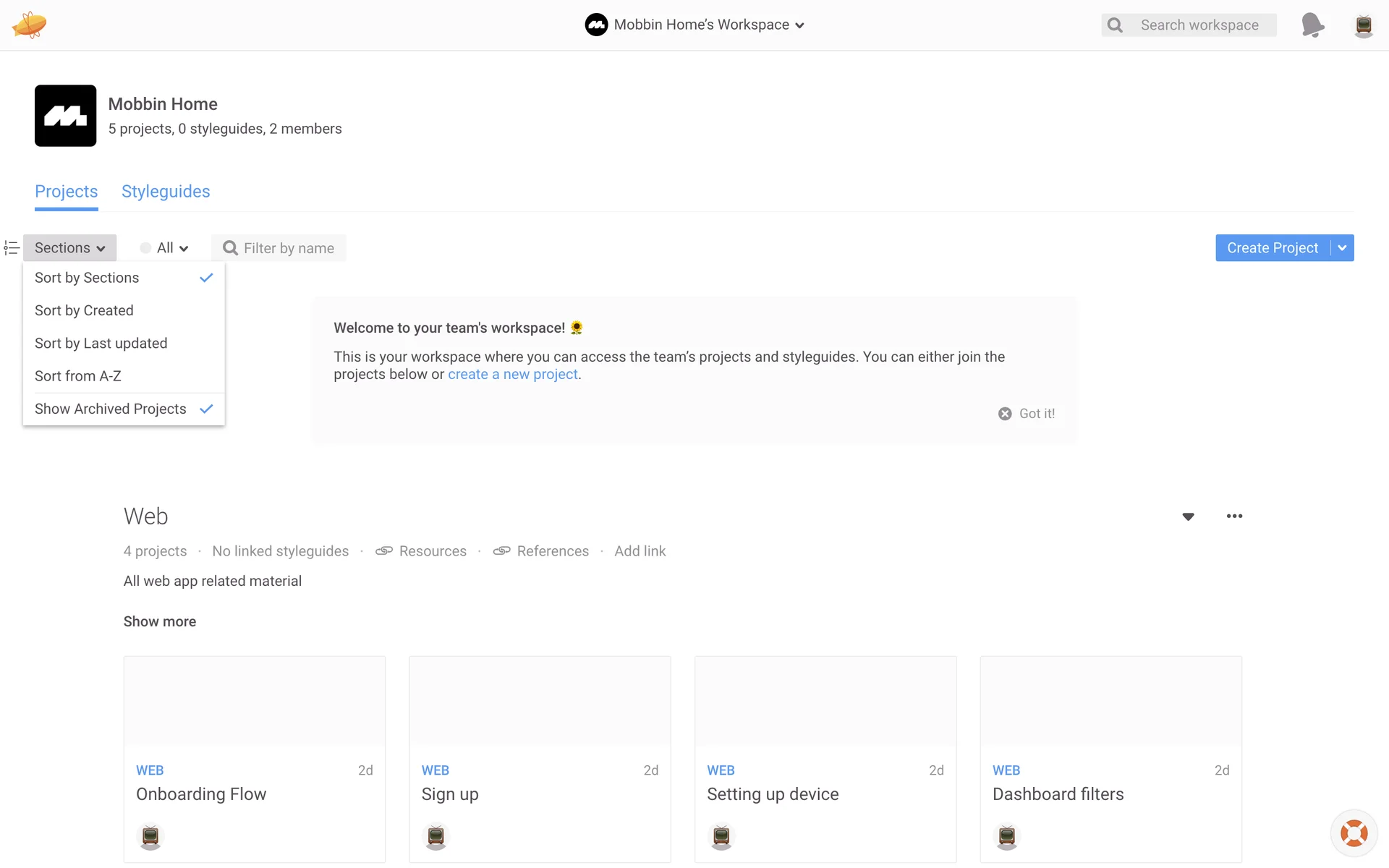Choose Sort by Last updated
1389x868 pixels.
101,344
